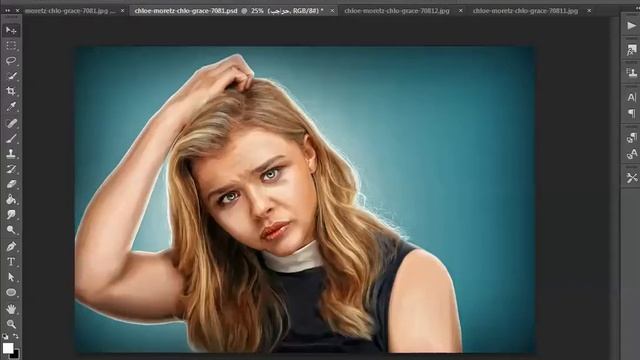Open the Clone Source panel icon

click(x=631, y=73)
